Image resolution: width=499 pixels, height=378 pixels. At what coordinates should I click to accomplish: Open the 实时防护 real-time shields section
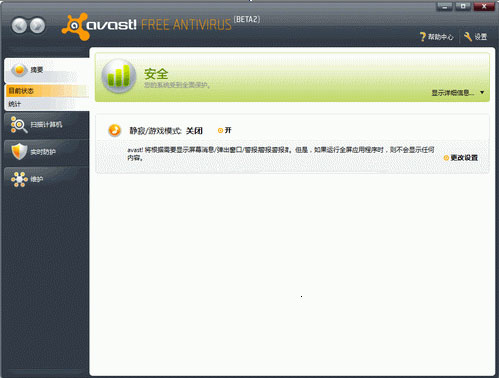tap(47, 152)
